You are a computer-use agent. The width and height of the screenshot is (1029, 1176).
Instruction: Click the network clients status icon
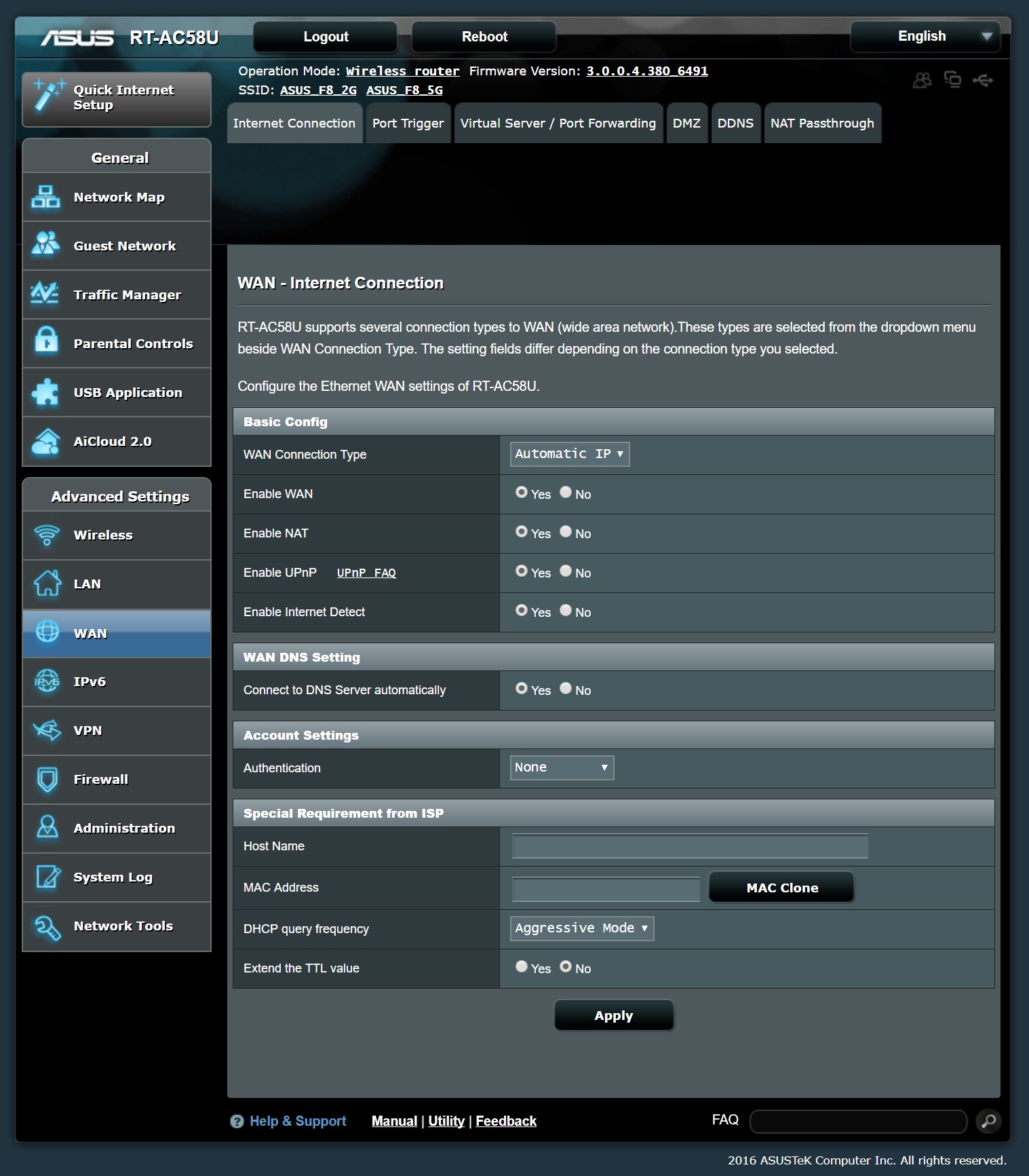click(x=952, y=80)
